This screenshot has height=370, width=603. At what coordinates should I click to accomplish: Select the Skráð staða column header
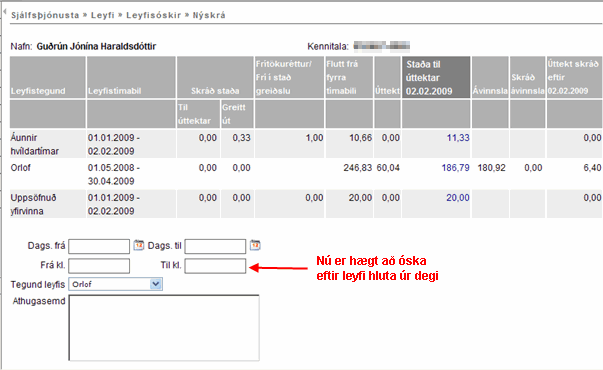coord(215,77)
